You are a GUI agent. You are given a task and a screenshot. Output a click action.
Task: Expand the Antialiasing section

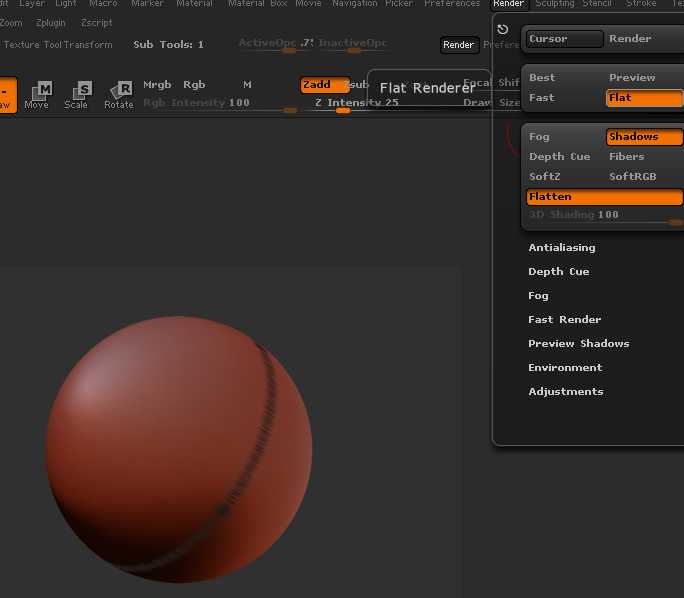[561, 248]
